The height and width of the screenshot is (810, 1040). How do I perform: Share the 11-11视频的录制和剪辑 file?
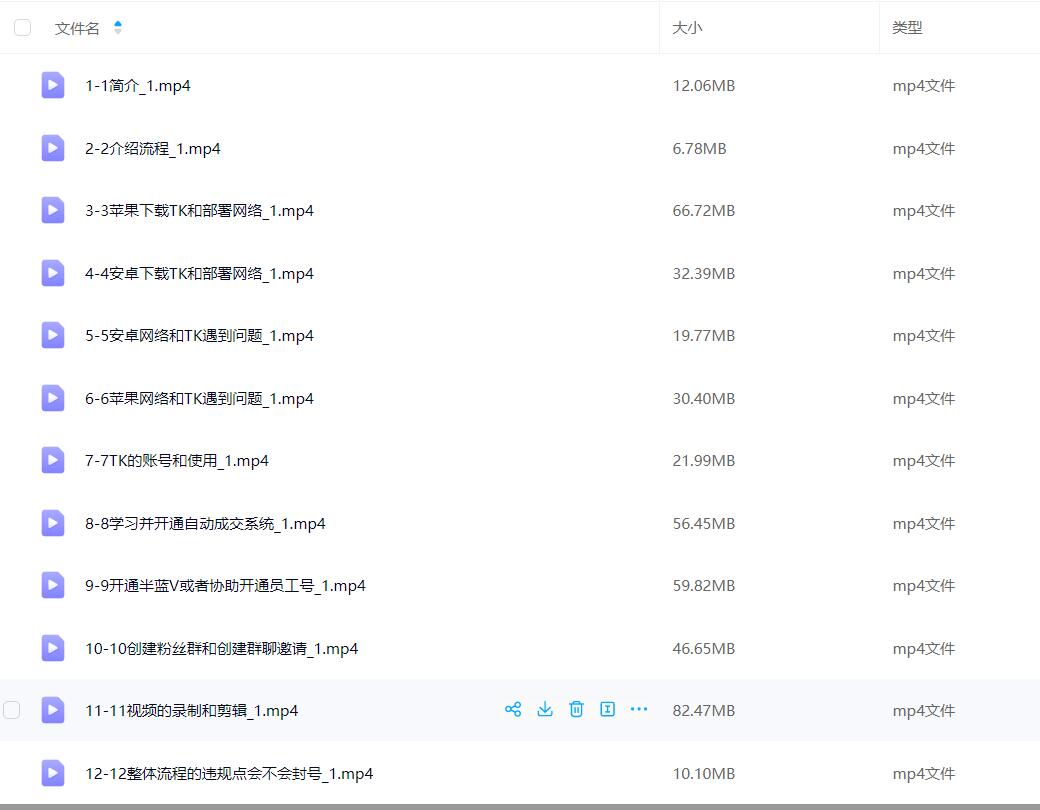click(x=513, y=710)
